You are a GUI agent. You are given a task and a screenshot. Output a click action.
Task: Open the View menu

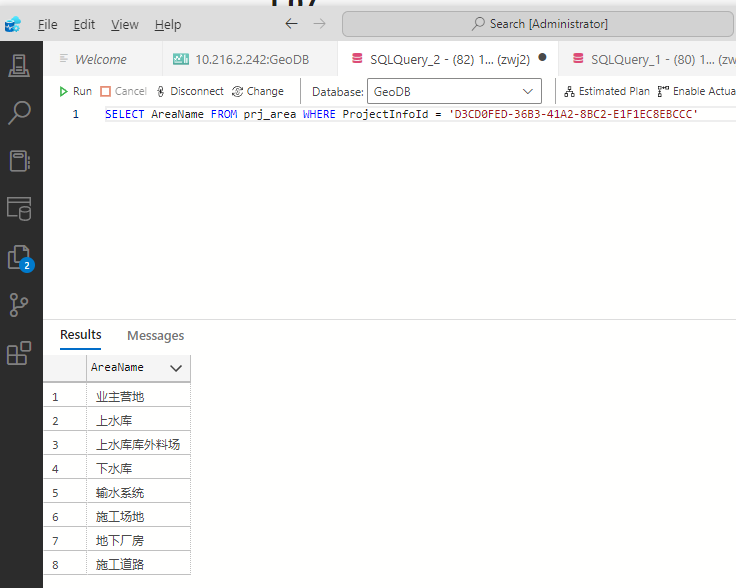125,24
